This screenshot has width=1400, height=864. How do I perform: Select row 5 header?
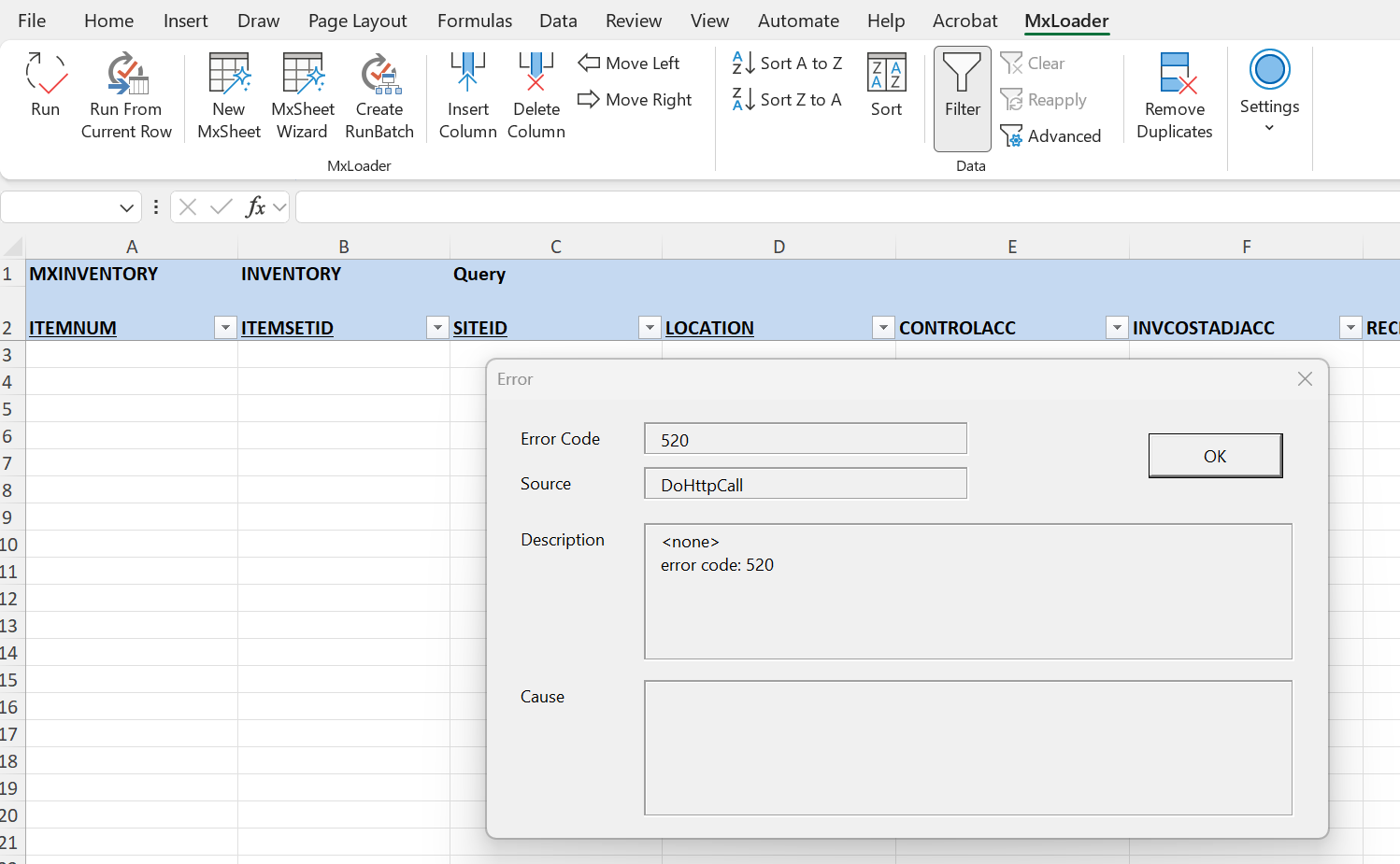click(x=12, y=409)
